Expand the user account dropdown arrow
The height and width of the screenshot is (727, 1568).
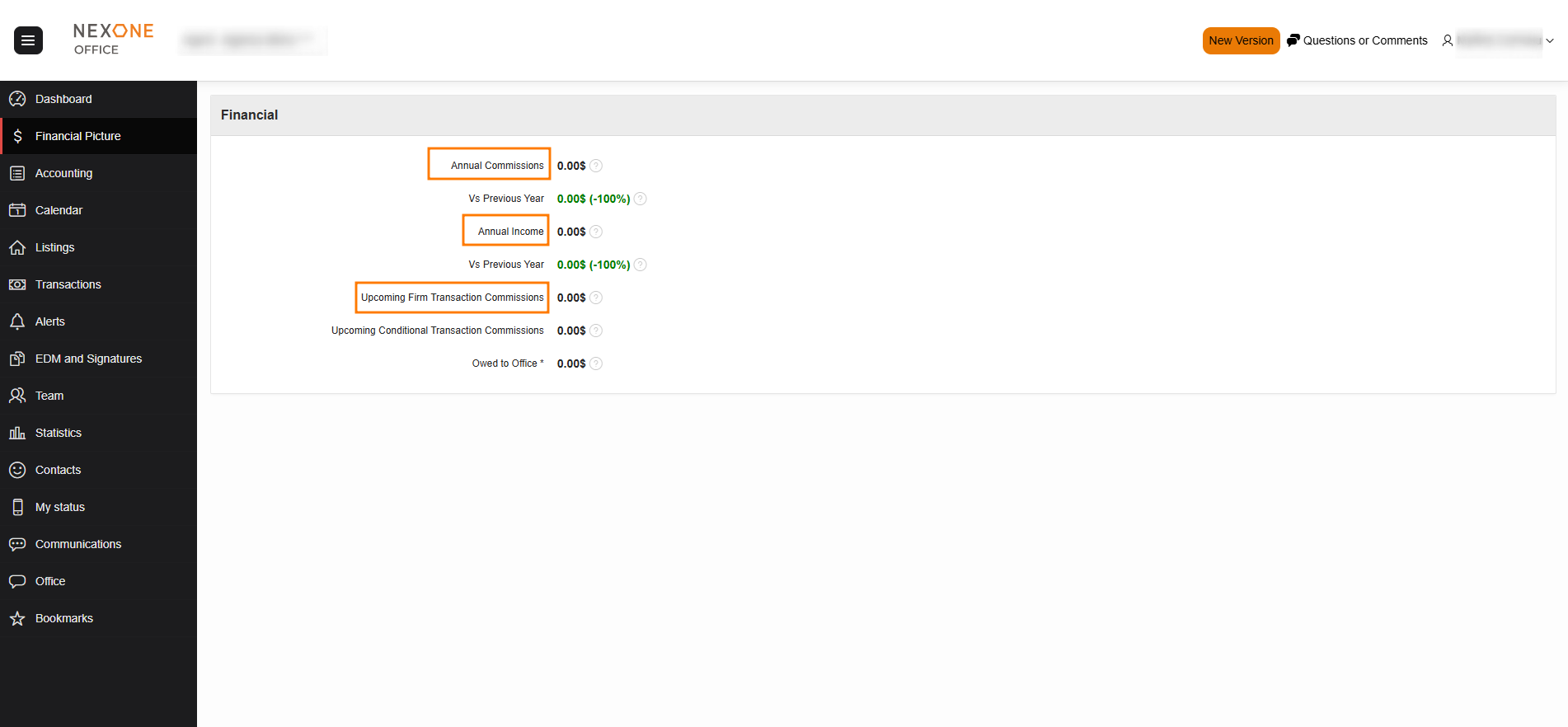pos(1550,40)
